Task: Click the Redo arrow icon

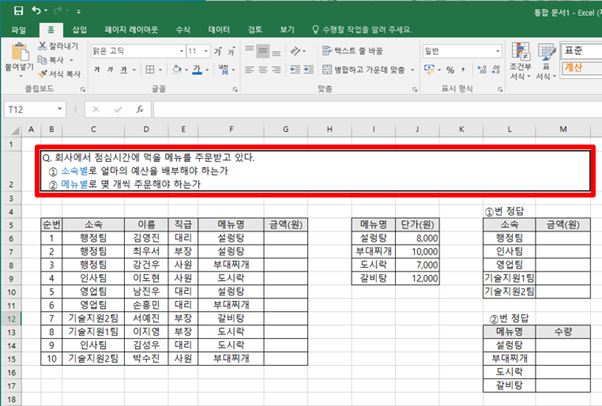Action: point(58,10)
